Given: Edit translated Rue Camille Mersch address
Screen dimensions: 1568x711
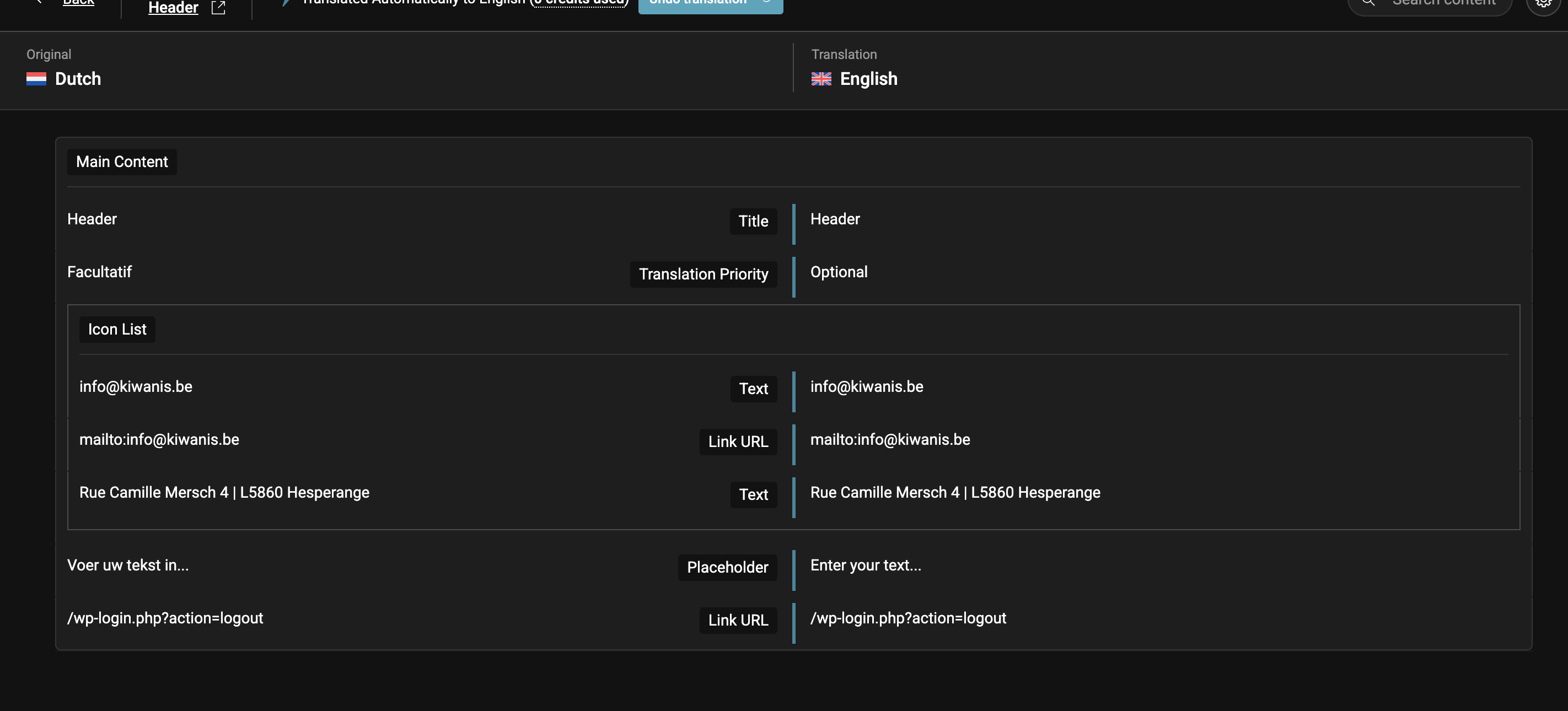Looking at the screenshot, I should click(954, 493).
